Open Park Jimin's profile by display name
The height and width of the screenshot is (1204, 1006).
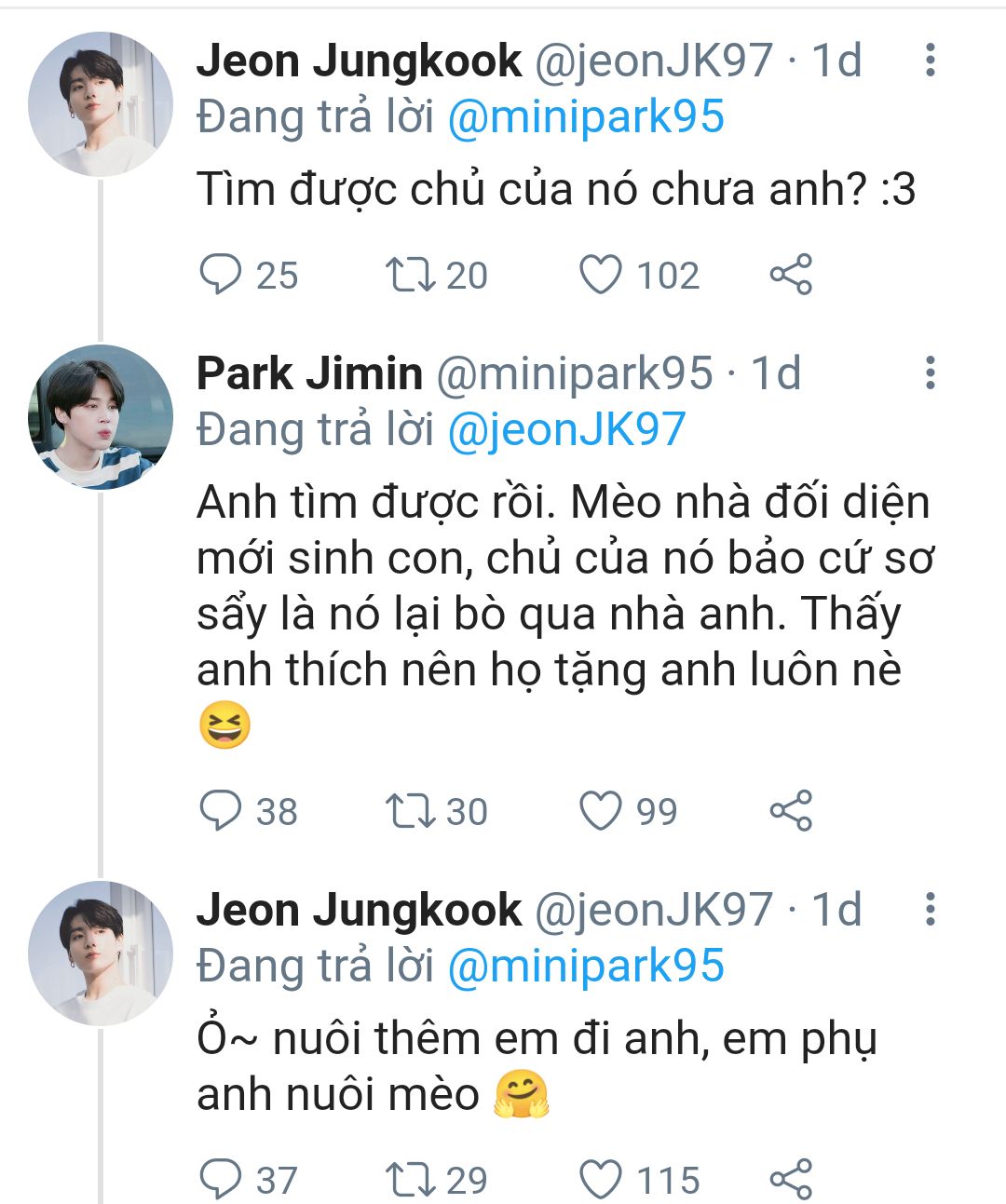[x=309, y=373]
